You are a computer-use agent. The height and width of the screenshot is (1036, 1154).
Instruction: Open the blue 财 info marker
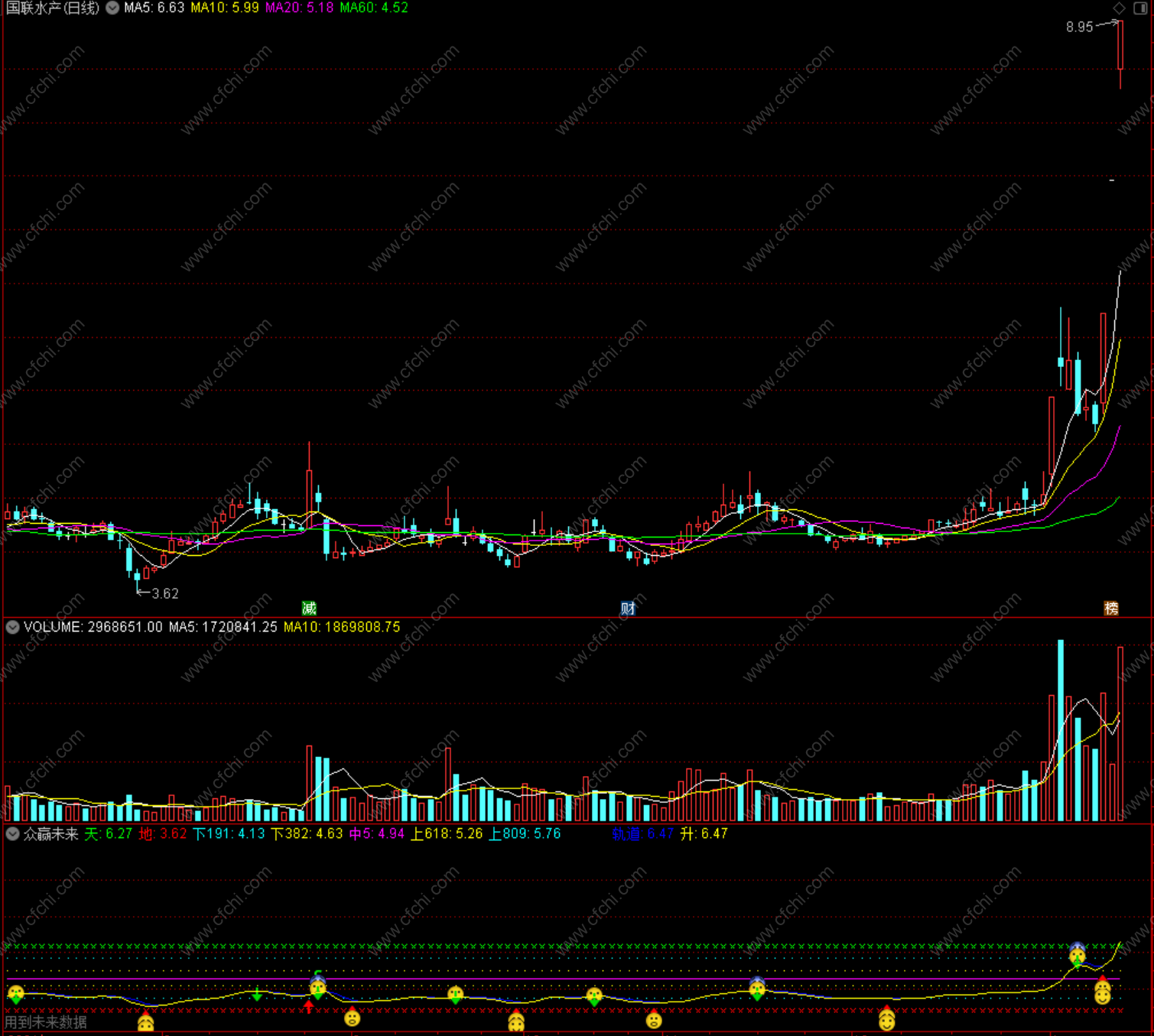click(x=628, y=609)
